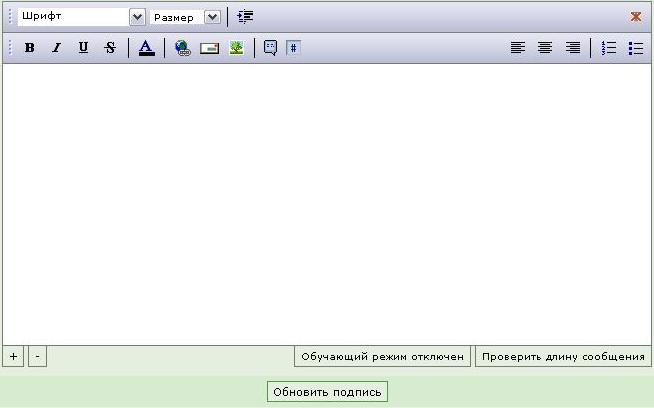The width and height of the screenshot is (654, 408).
Task: Click the Обновить подпись button
Action: click(x=327, y=392)
